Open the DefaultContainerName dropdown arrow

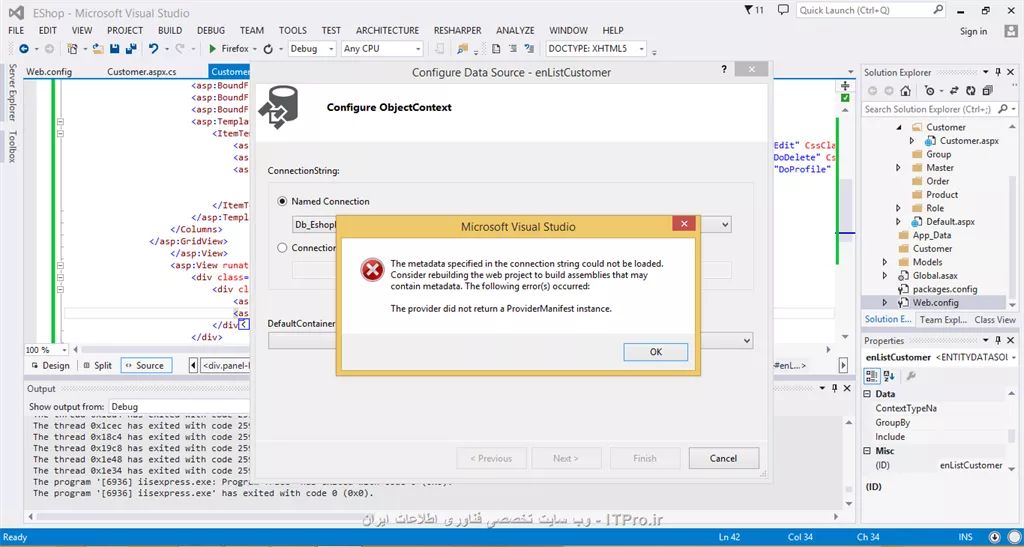(x=746, y=341)
